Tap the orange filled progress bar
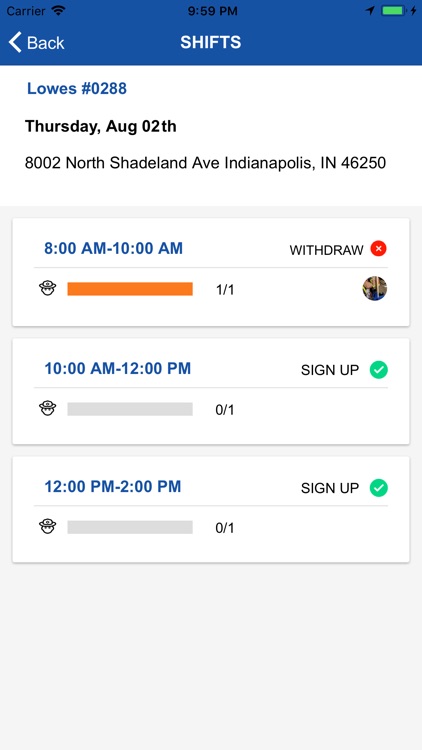422x750 pixels. (130, 289)
